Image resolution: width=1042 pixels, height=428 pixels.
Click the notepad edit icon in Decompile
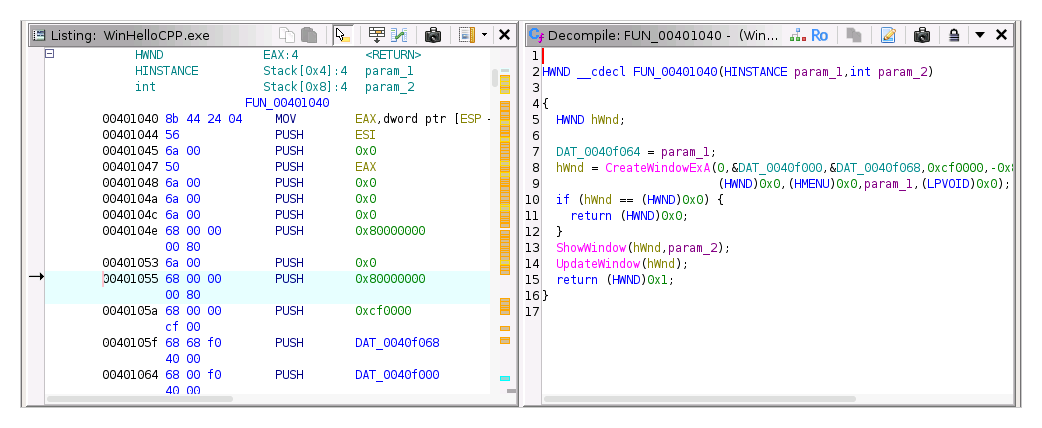pos(888,35)
